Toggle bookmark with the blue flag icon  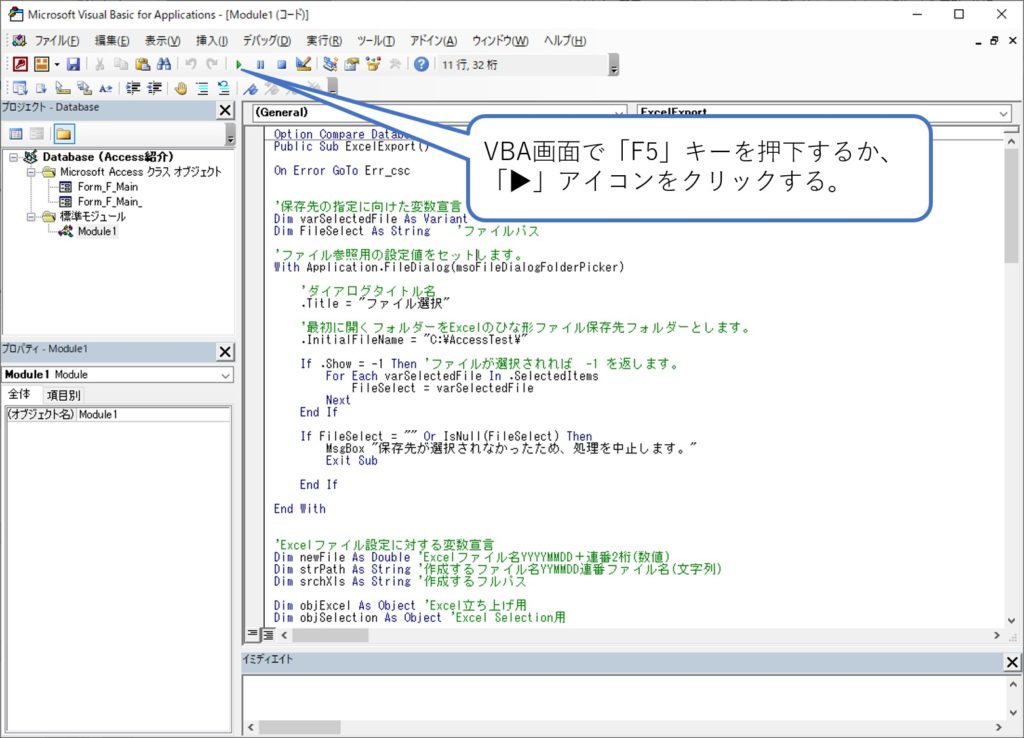click(251, 88)
